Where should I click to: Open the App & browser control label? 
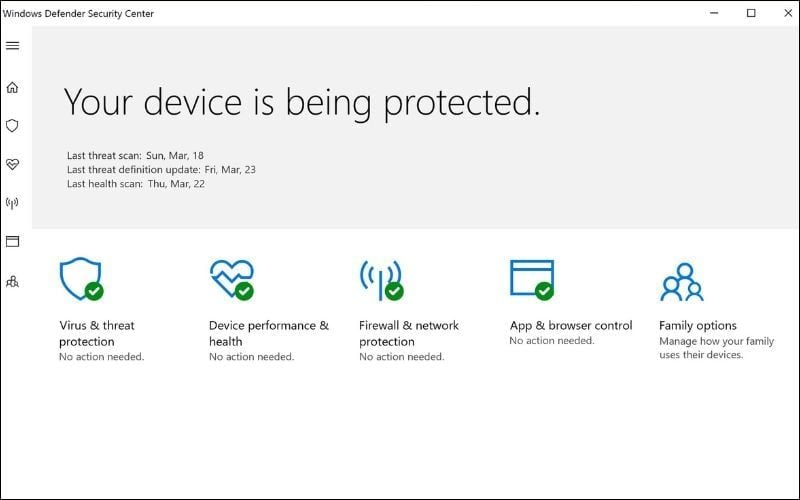[x=571, y=325]
